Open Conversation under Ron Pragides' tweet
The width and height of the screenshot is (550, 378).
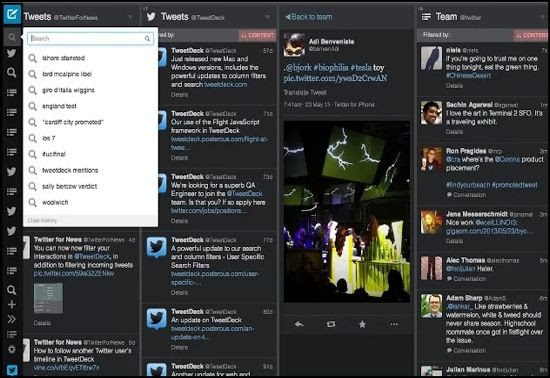tap(466, 195)
